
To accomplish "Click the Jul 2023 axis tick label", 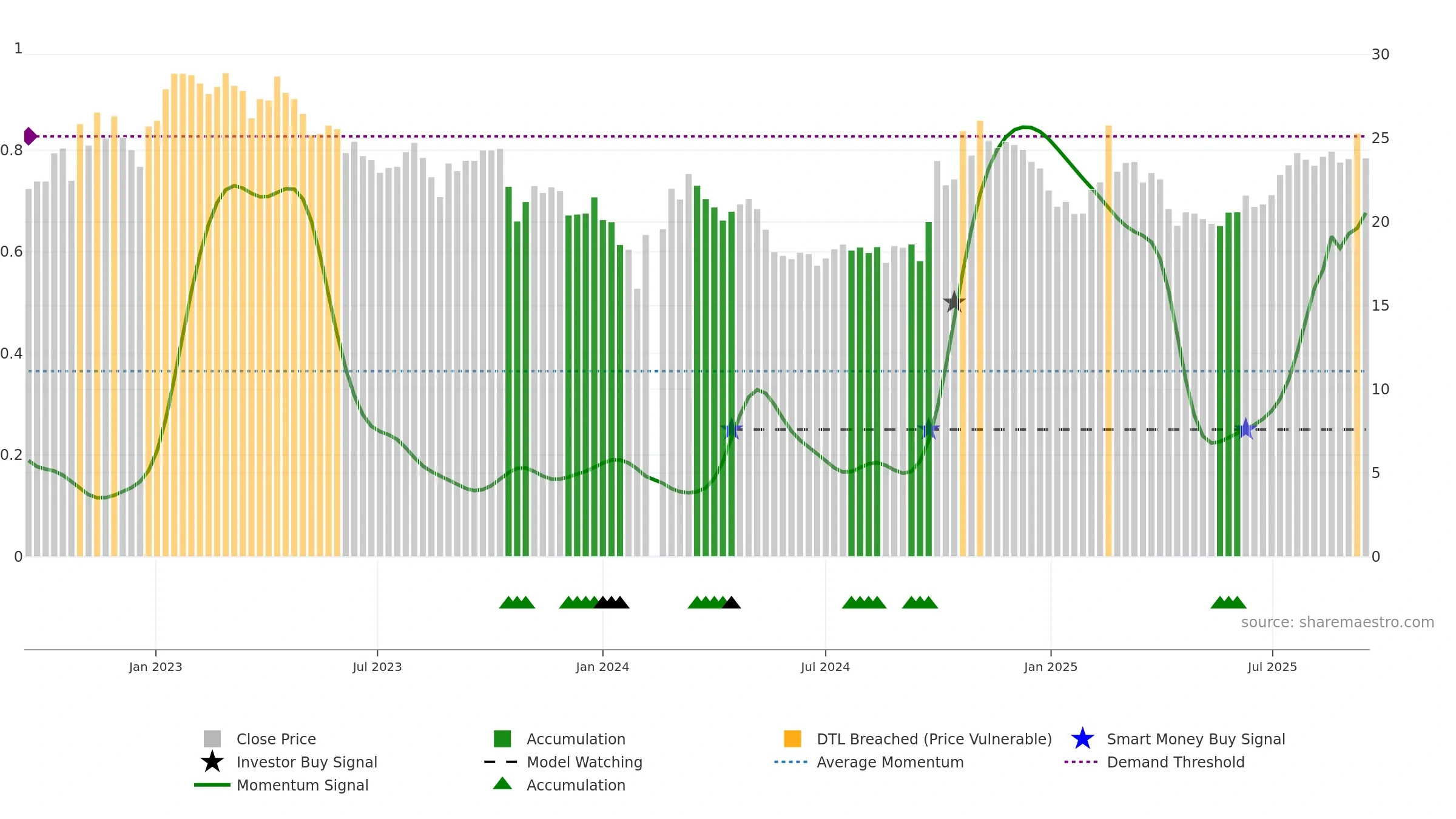I will (377, 667).
